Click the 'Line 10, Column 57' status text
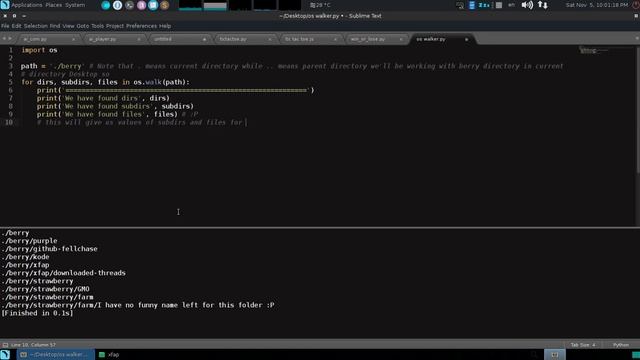This screenshot has width=640, height=360. click(33, 345)
